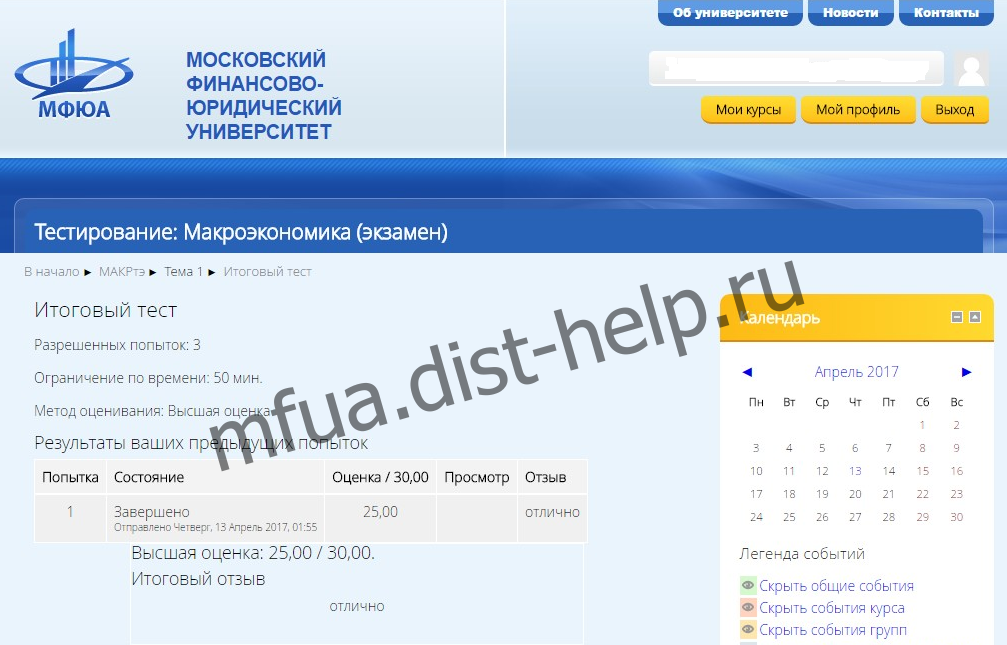
Task: Go to next month in calendar
Action: point(967,372)
